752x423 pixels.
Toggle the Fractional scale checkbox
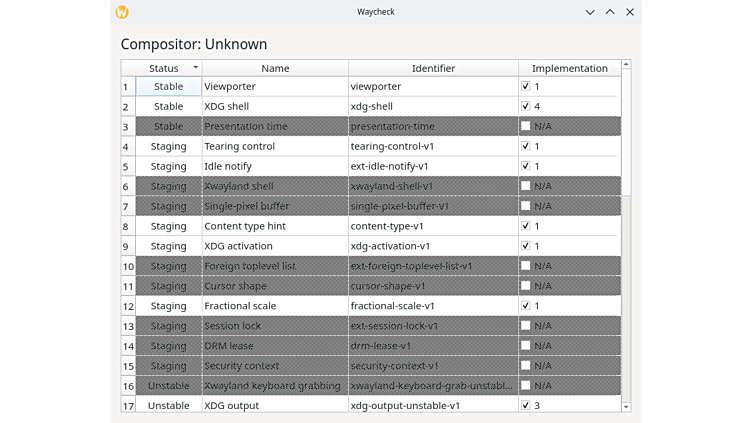point(526,306)
